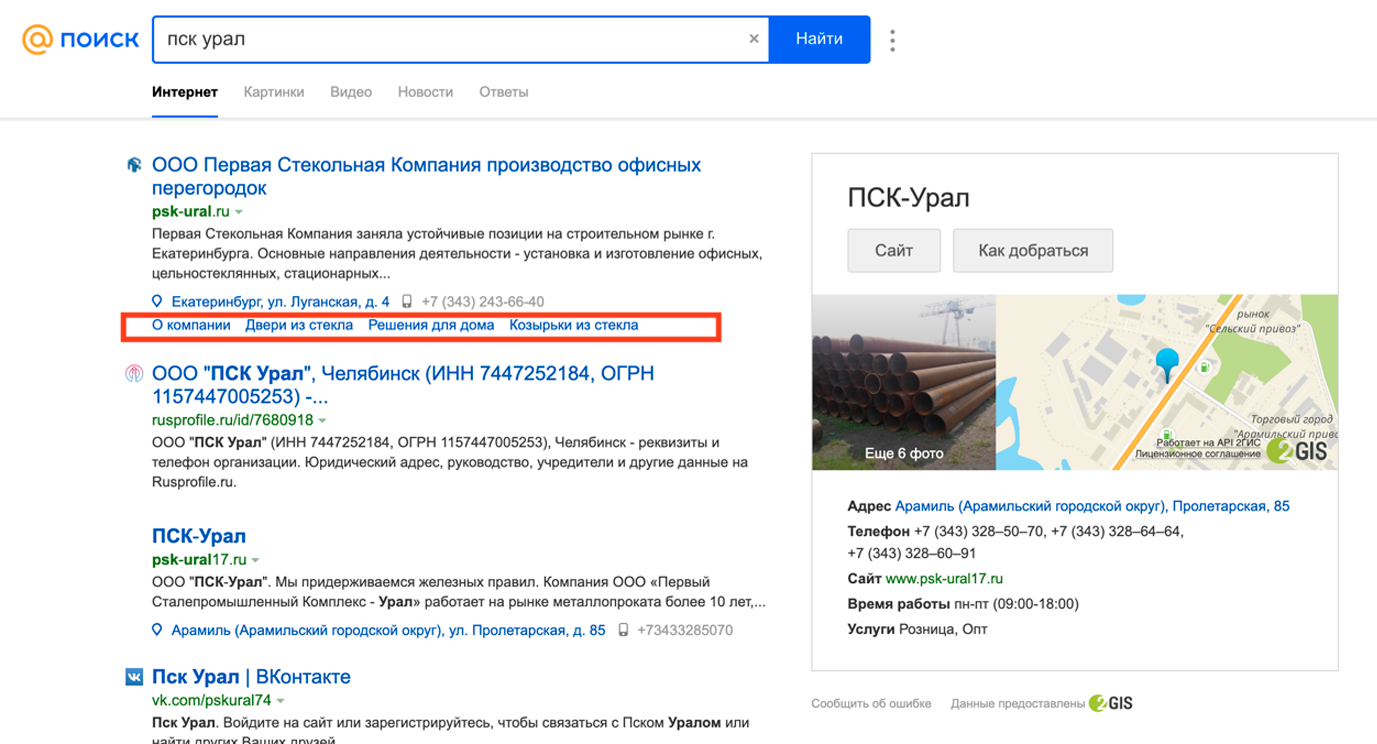Viewport: 1377px width, 744px height.
Task: Open the psk-ural17.ru green URL in results
Action: pos(199,560)
